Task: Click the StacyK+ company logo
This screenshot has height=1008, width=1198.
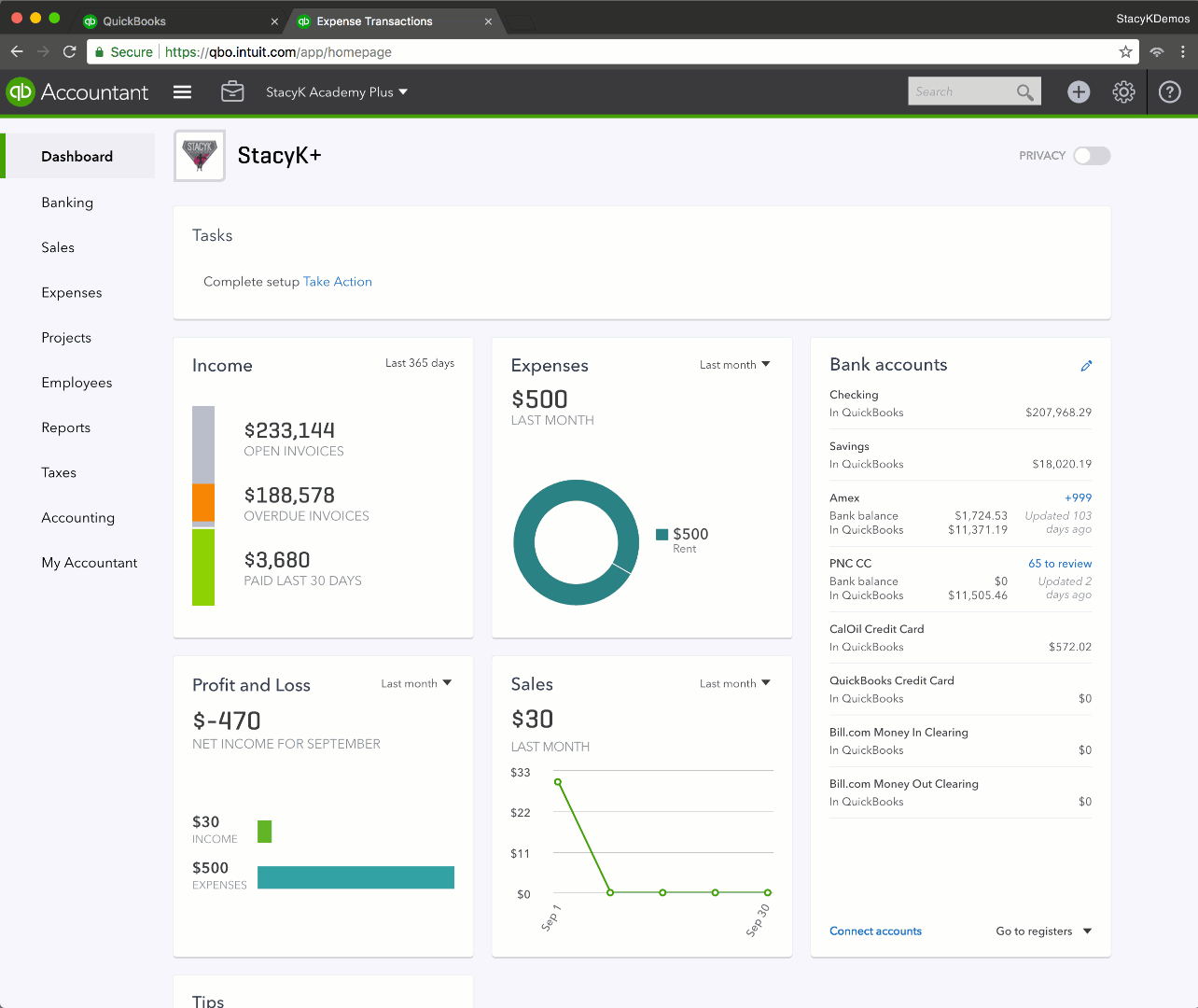Action: pos(200,156)
